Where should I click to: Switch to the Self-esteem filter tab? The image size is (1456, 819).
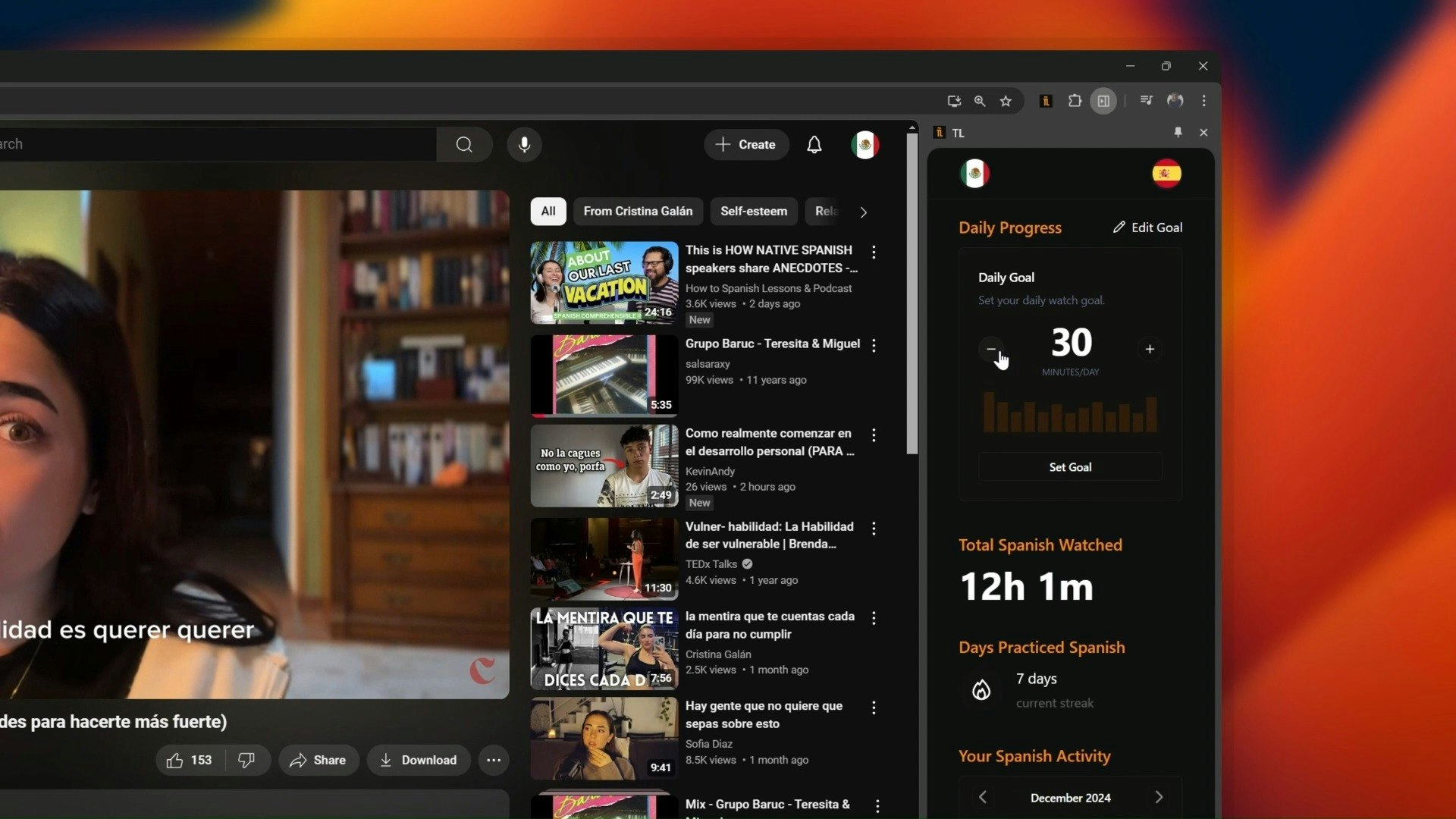753,211
